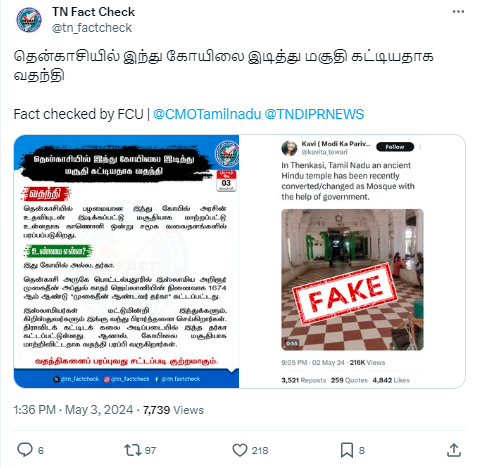Open the FAKE-stamped video thumbnail
This screenshot has height=468, width=477.
[x=352, y=280]
